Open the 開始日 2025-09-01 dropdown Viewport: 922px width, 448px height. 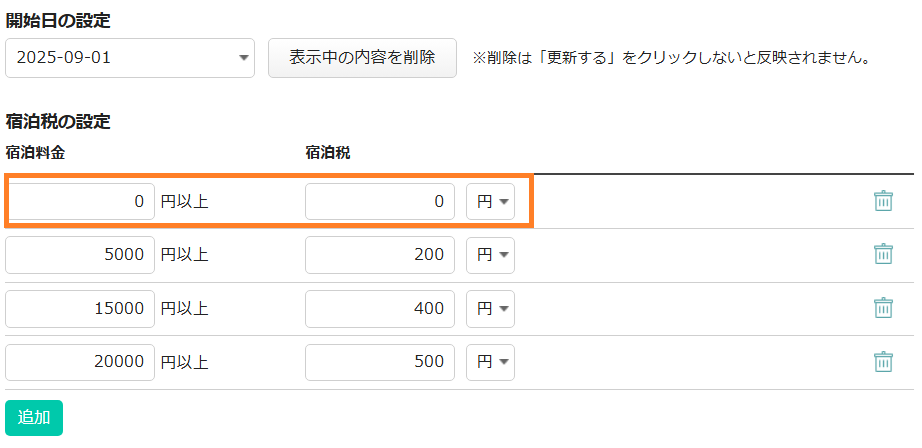[130, 58]
